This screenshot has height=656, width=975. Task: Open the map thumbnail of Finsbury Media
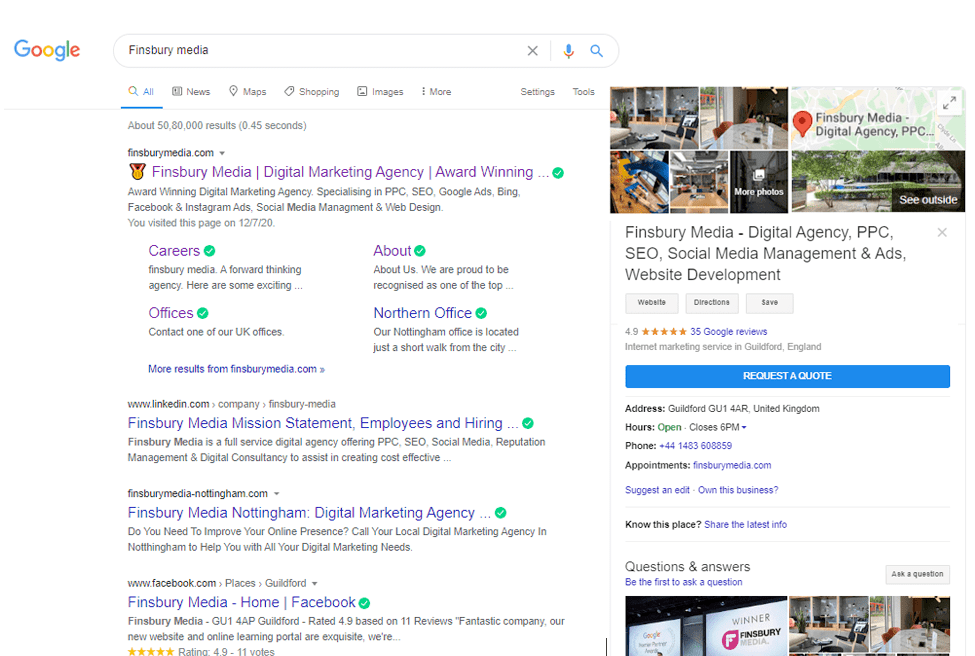(x=878, y=118)
